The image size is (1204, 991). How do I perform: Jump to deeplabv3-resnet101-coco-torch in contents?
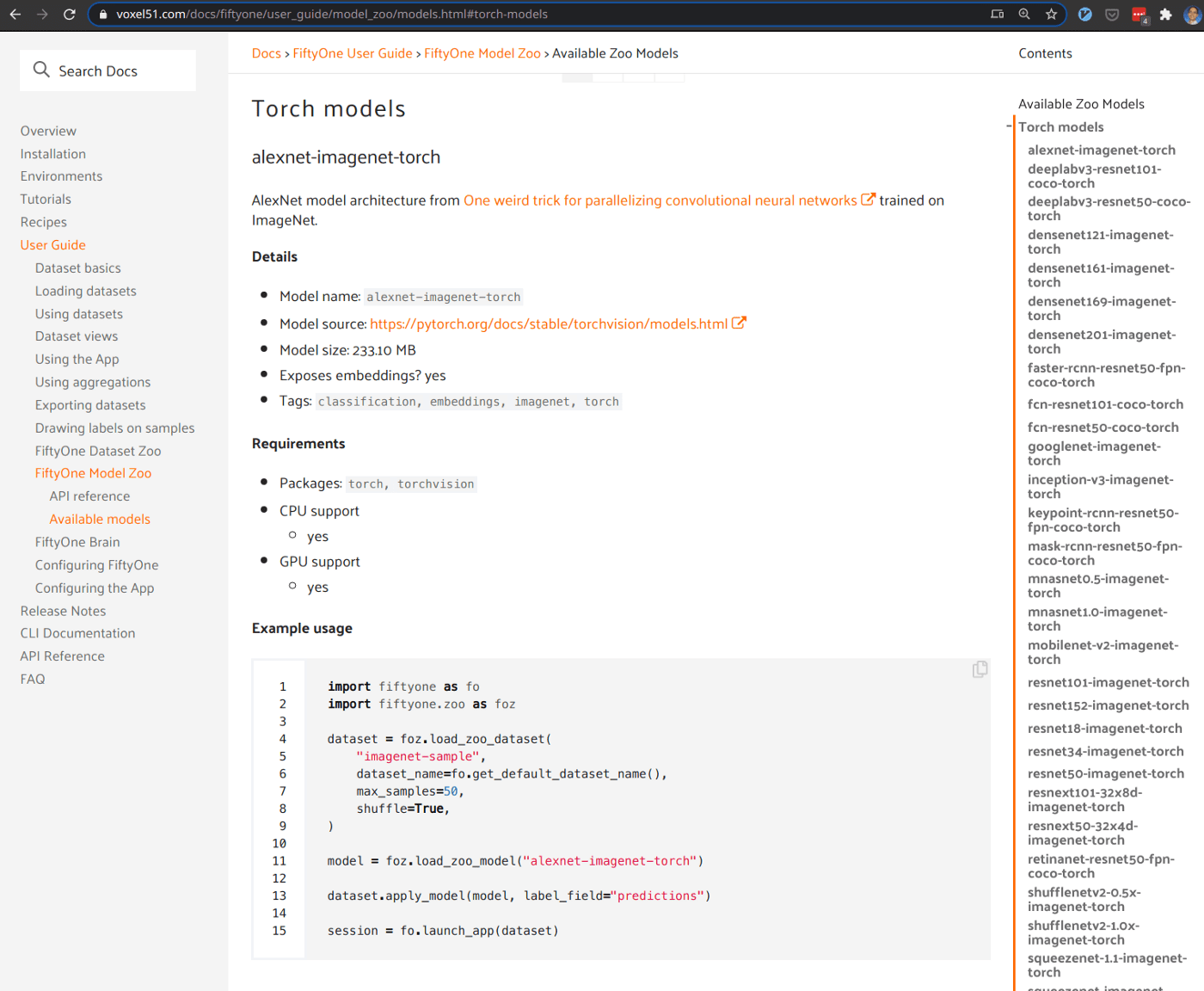[1095, 176]
